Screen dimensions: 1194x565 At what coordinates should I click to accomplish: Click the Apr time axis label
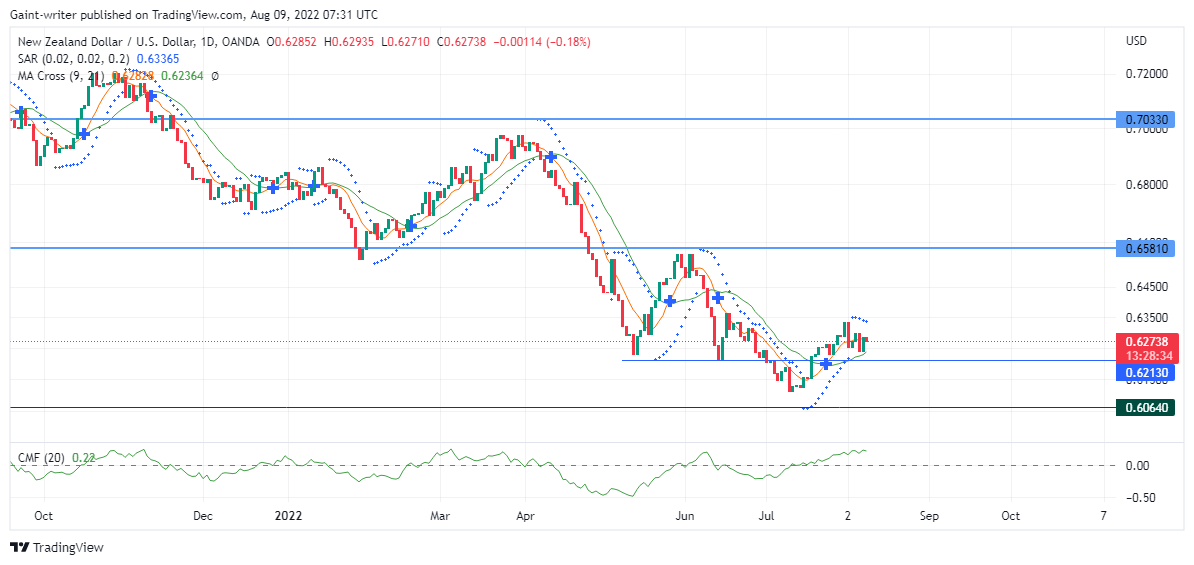tap(525, 516)
